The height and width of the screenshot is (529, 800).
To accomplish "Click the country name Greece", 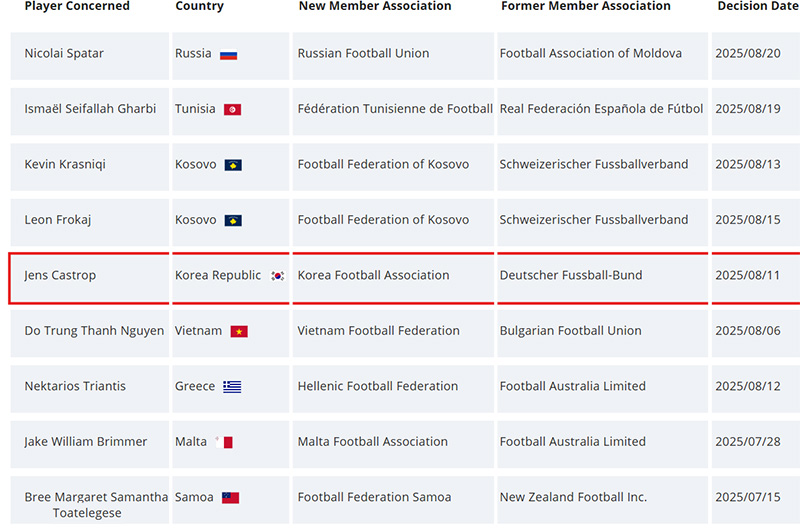I will 195,386.
